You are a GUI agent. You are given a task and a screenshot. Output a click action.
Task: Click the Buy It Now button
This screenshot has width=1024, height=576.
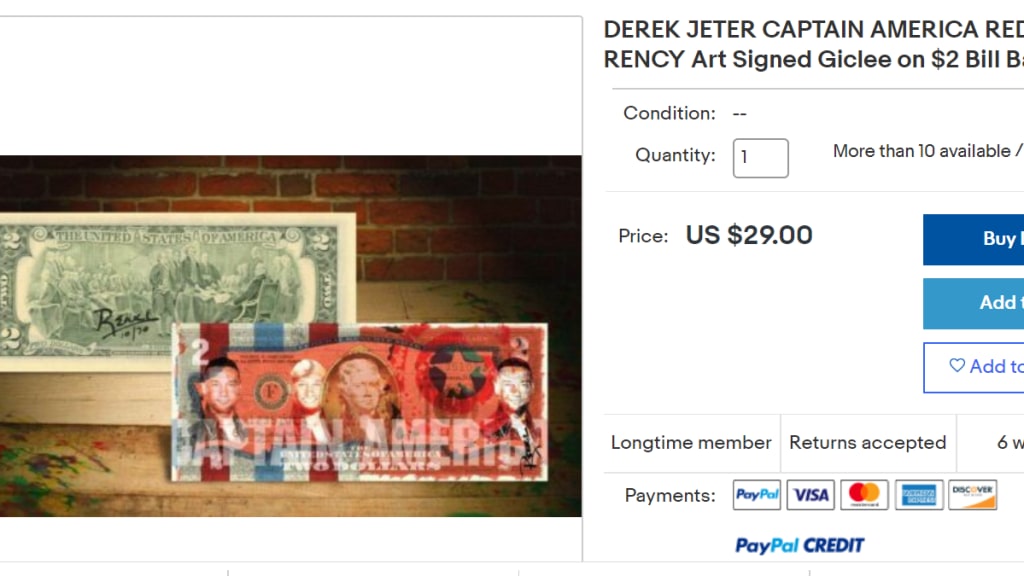973,239
